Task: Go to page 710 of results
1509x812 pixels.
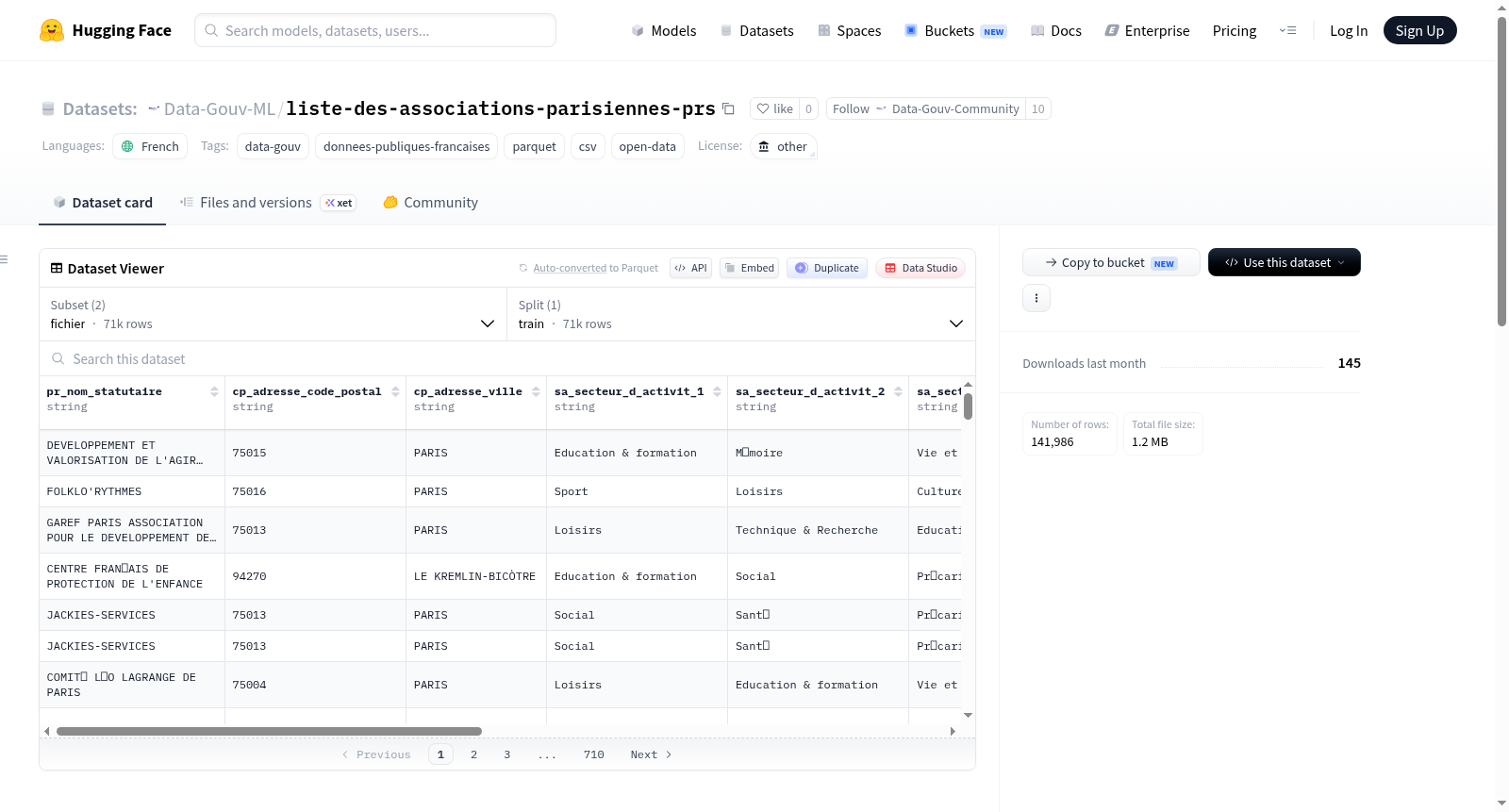Action: (593, 754)
